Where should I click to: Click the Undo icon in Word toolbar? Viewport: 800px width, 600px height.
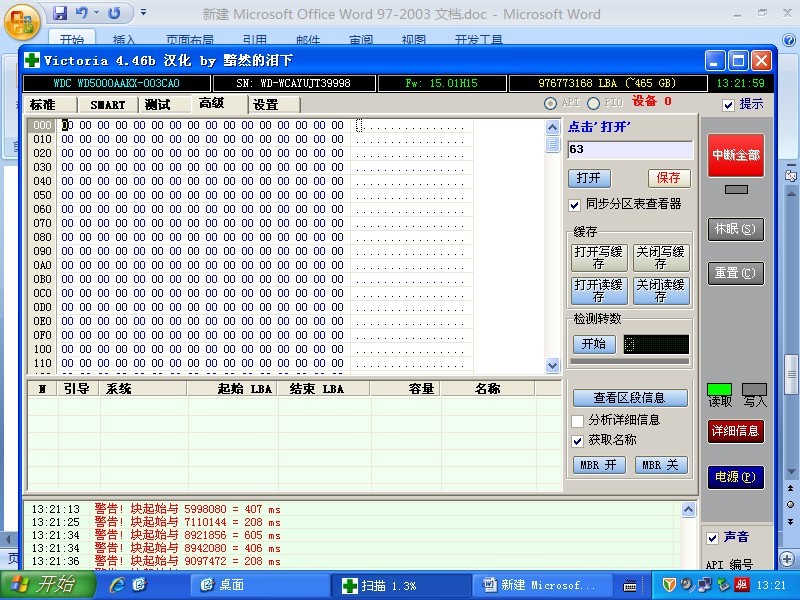coord(81,13)
